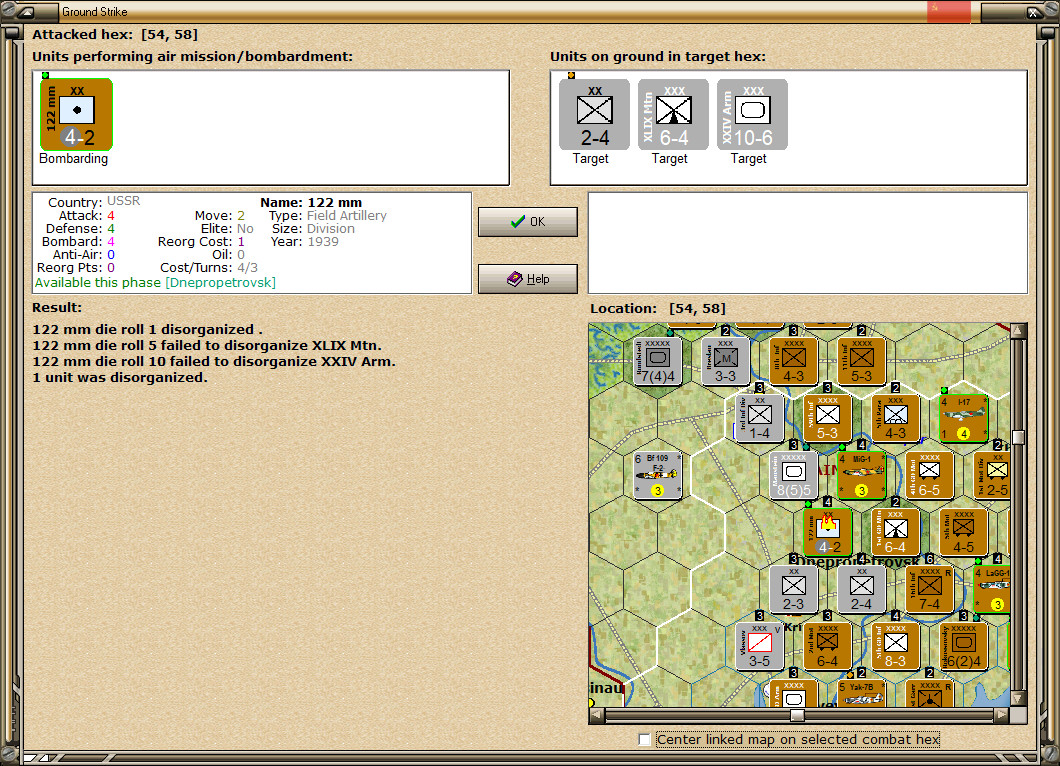Click the 7(4)4 headquarters counter on the map
1060x766 pixels.
658,362
